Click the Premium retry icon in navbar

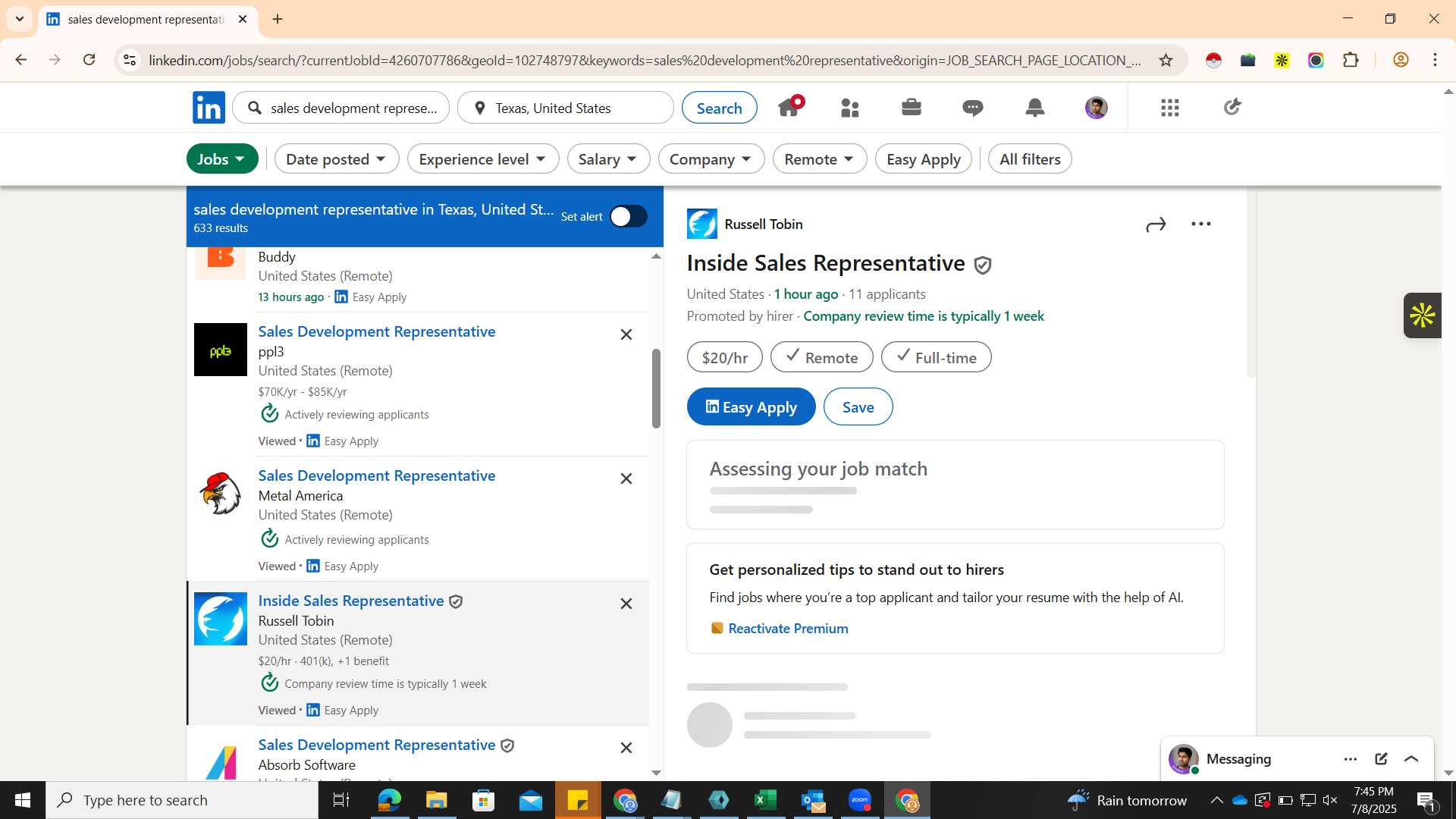[1232, 107]
